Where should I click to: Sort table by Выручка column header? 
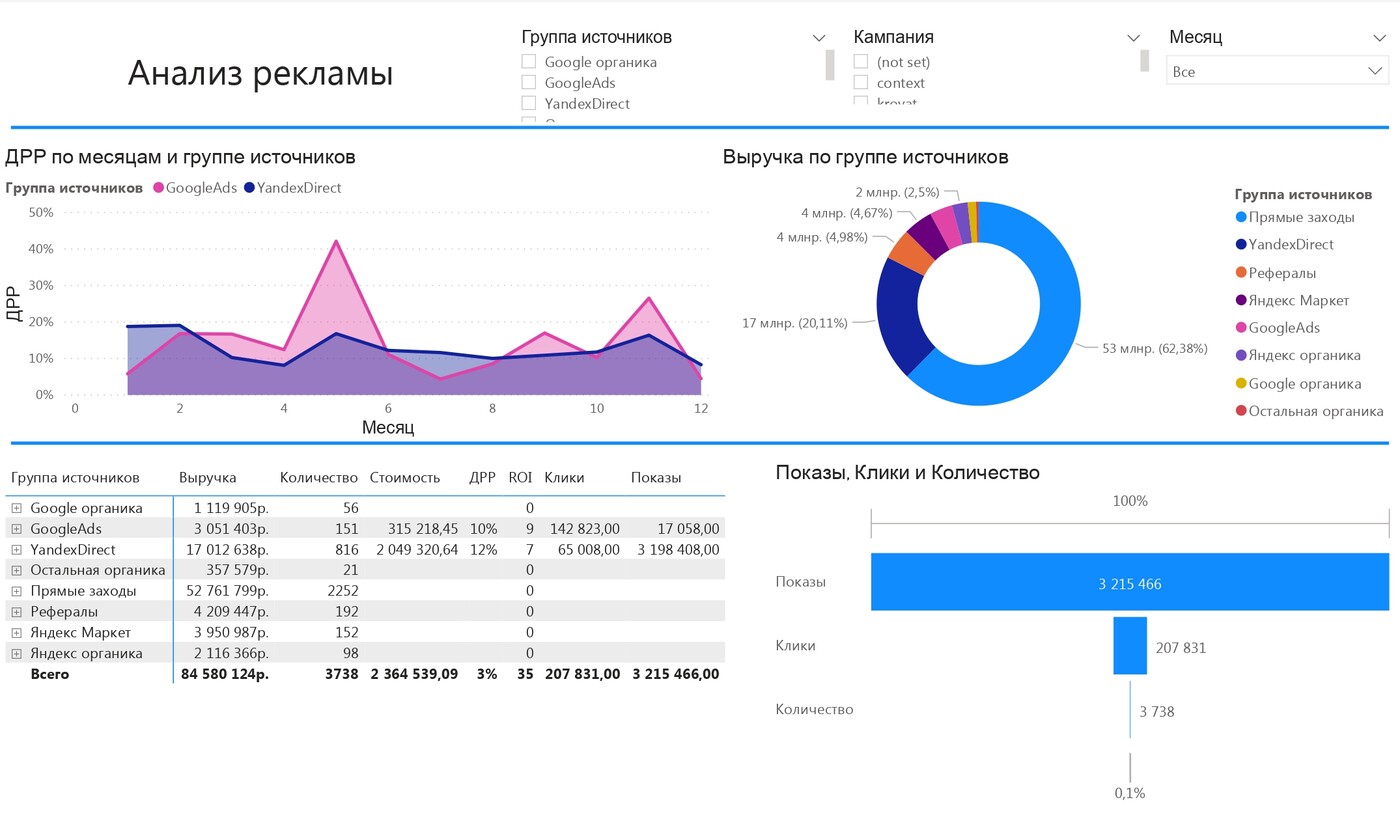pyautogui.click(x=207, y=478)
